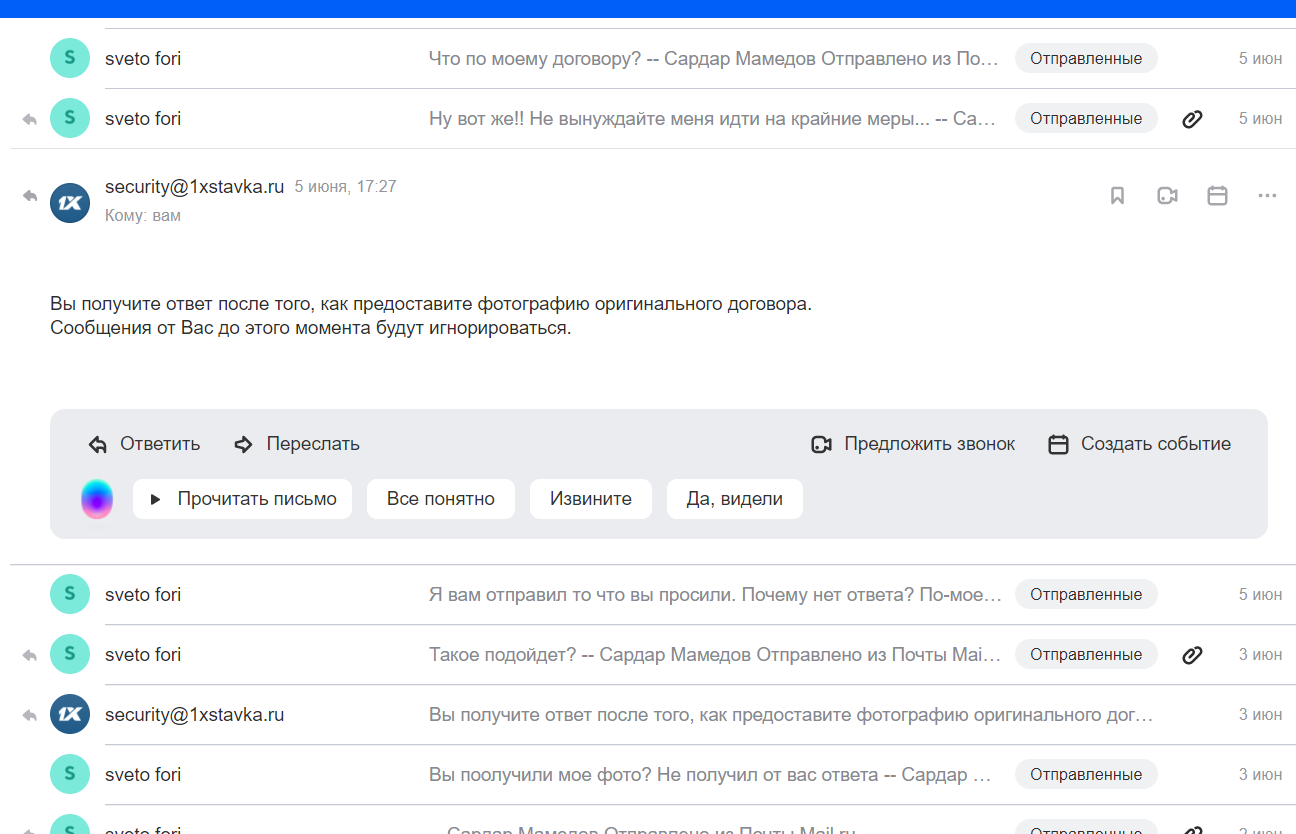Choose quick reply Извините

(x=590, y=499)
